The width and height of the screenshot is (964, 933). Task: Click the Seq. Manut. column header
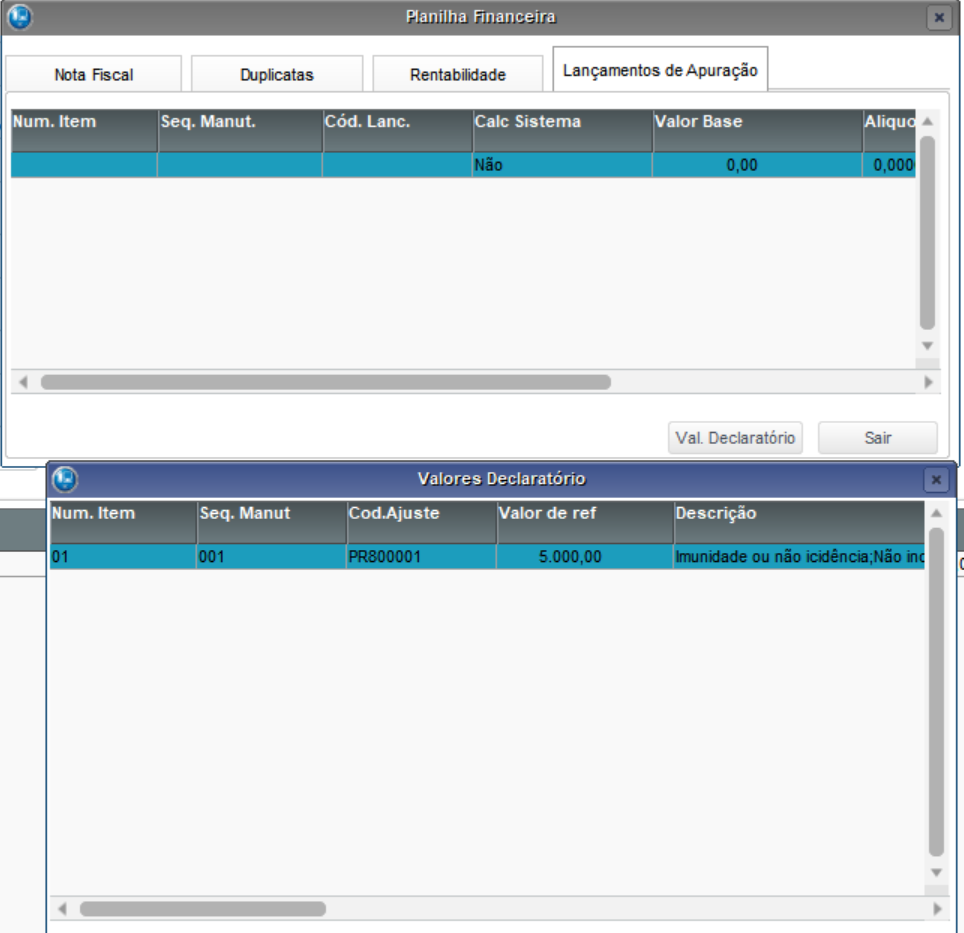(x=240, y=131)
